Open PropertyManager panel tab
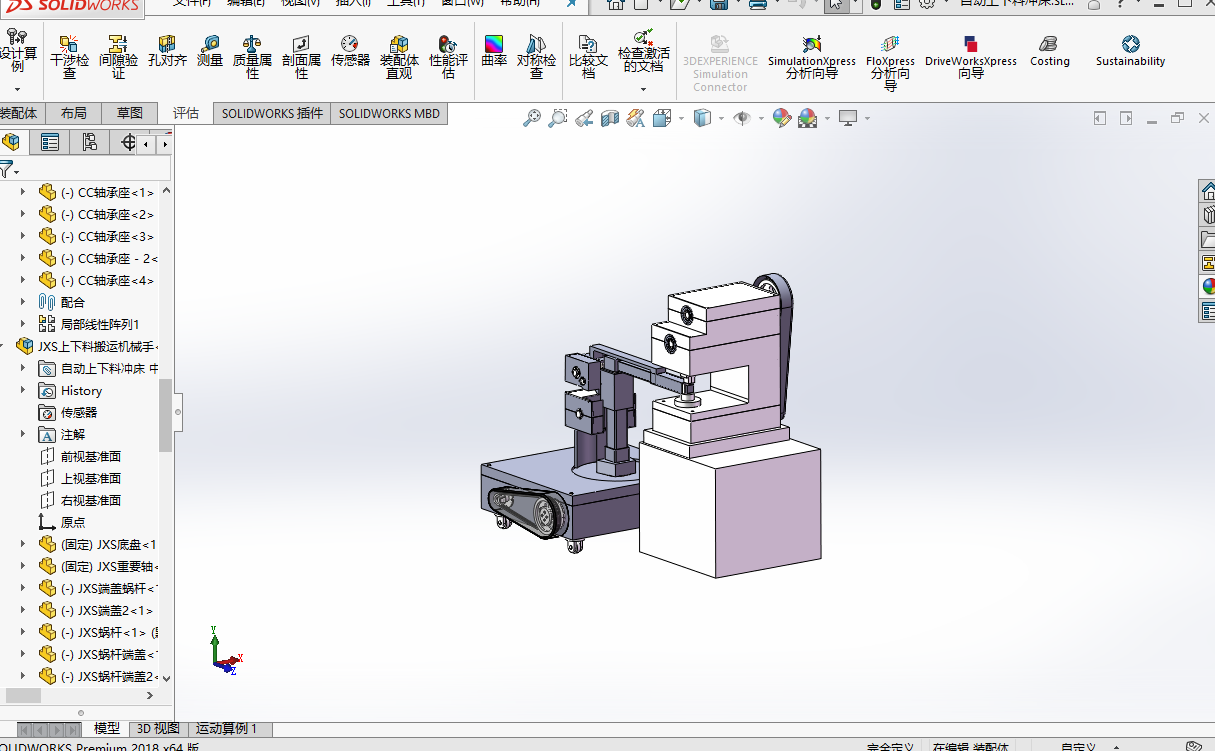 tap(49, 142)
